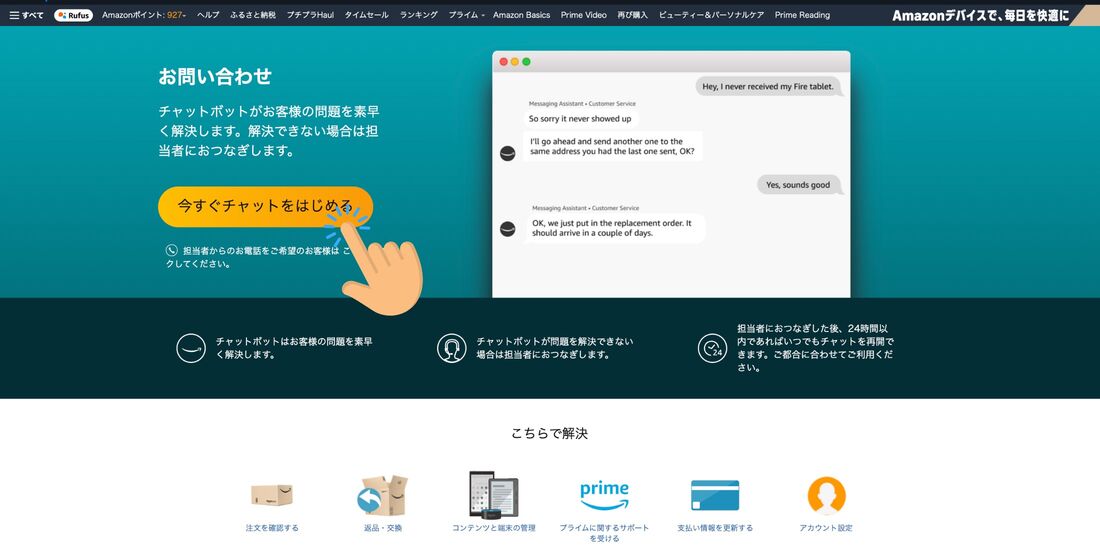This screenshot has height=550, width=1100.
Task: Open the 注文を確認する link
Action: coord(272,528)
